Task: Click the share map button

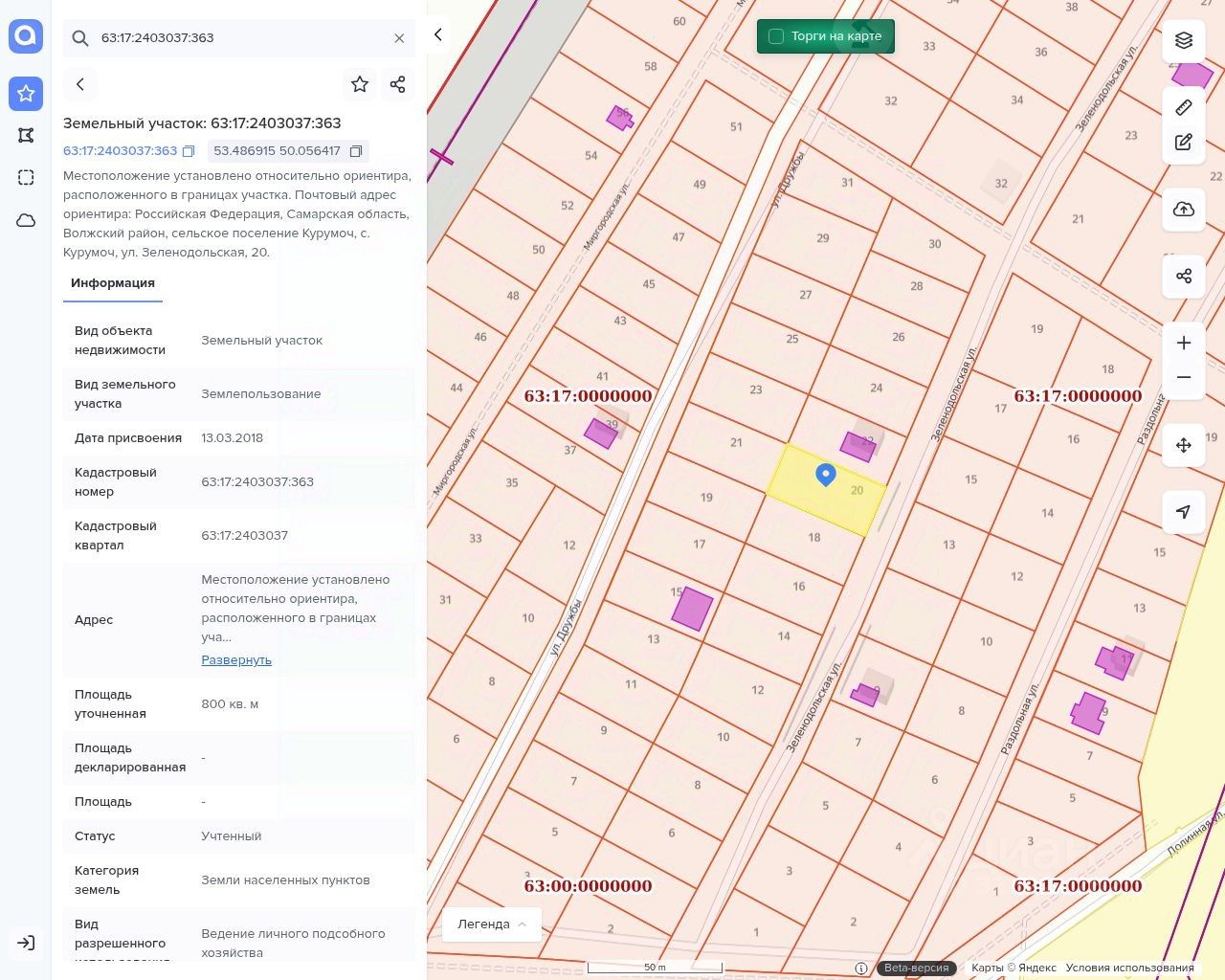Action: [1184, 277]
